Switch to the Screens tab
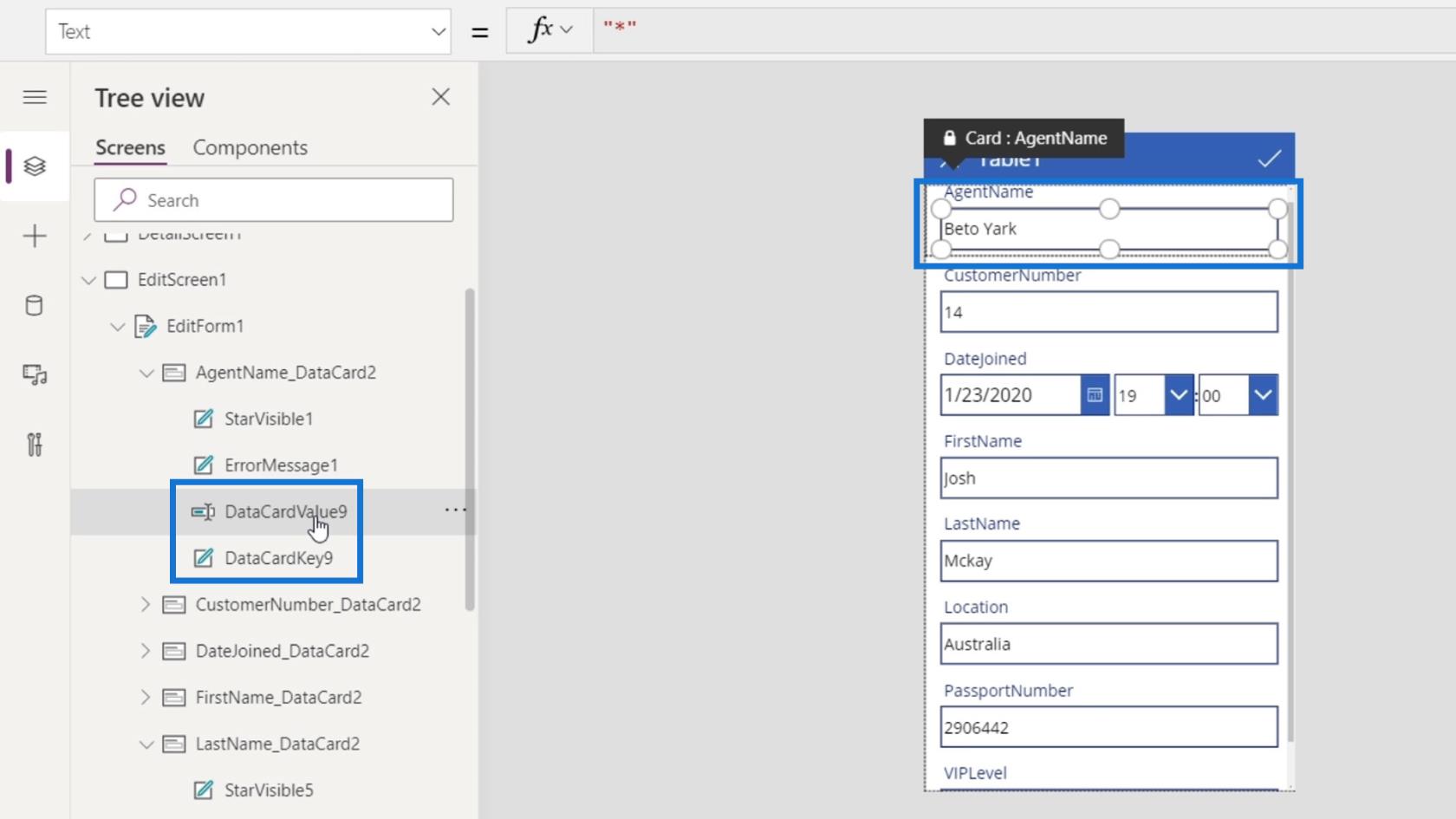The height and width of the screenshot is (819, 1456). [130, 147]
